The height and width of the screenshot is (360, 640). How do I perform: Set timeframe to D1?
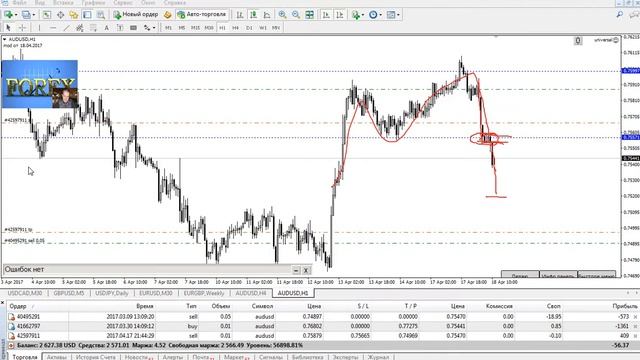click(249, 28)
